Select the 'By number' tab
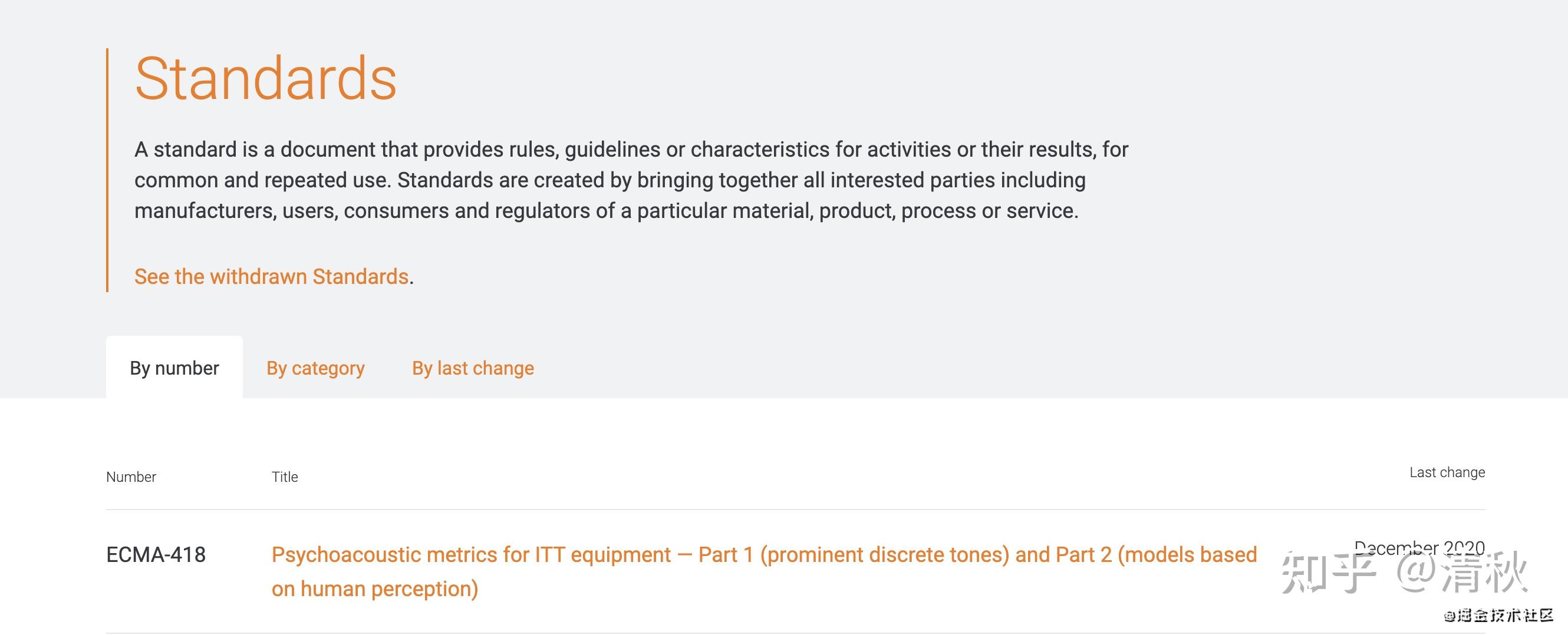1568x635 pixels. pos(174,368)
